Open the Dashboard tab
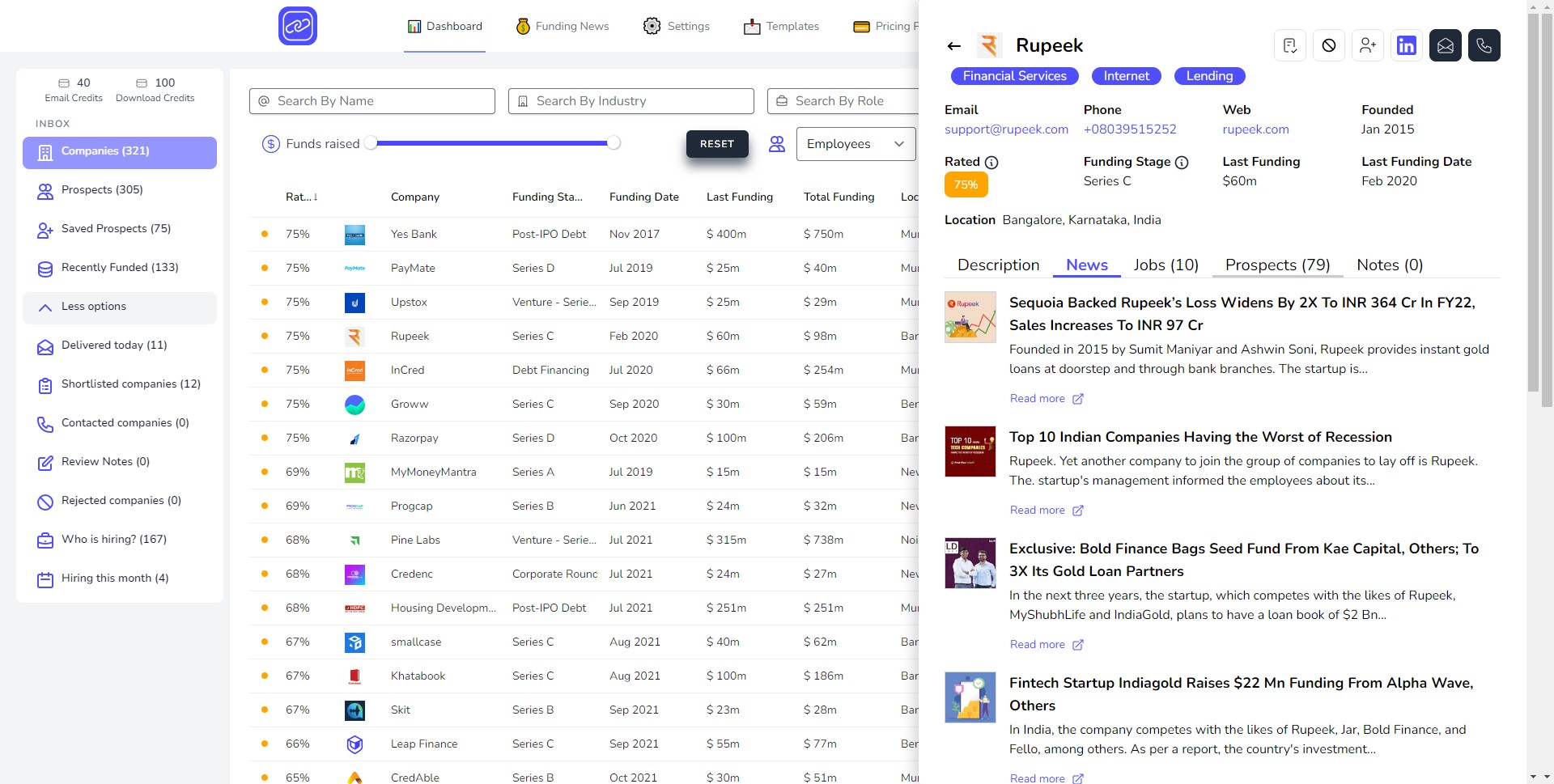 [x=444, y=26]
